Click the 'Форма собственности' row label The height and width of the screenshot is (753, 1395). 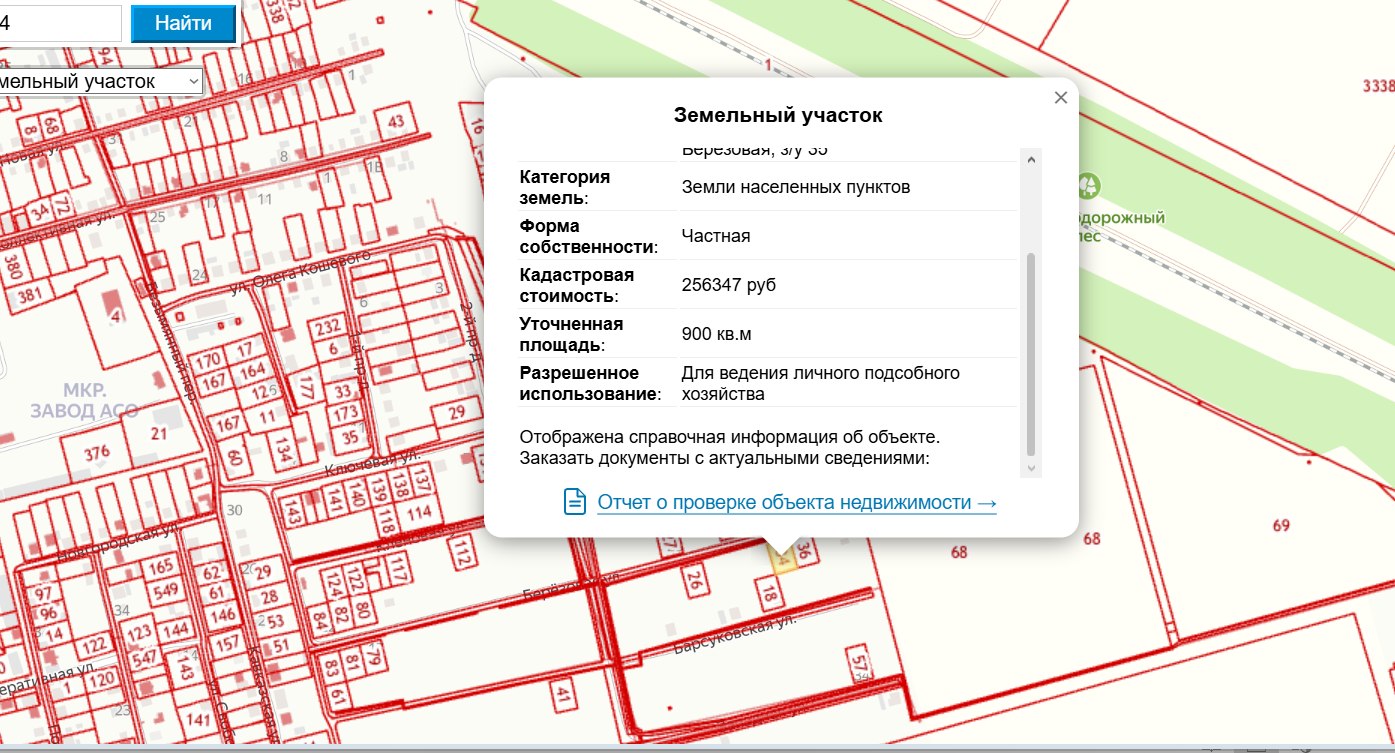(589, 236)
